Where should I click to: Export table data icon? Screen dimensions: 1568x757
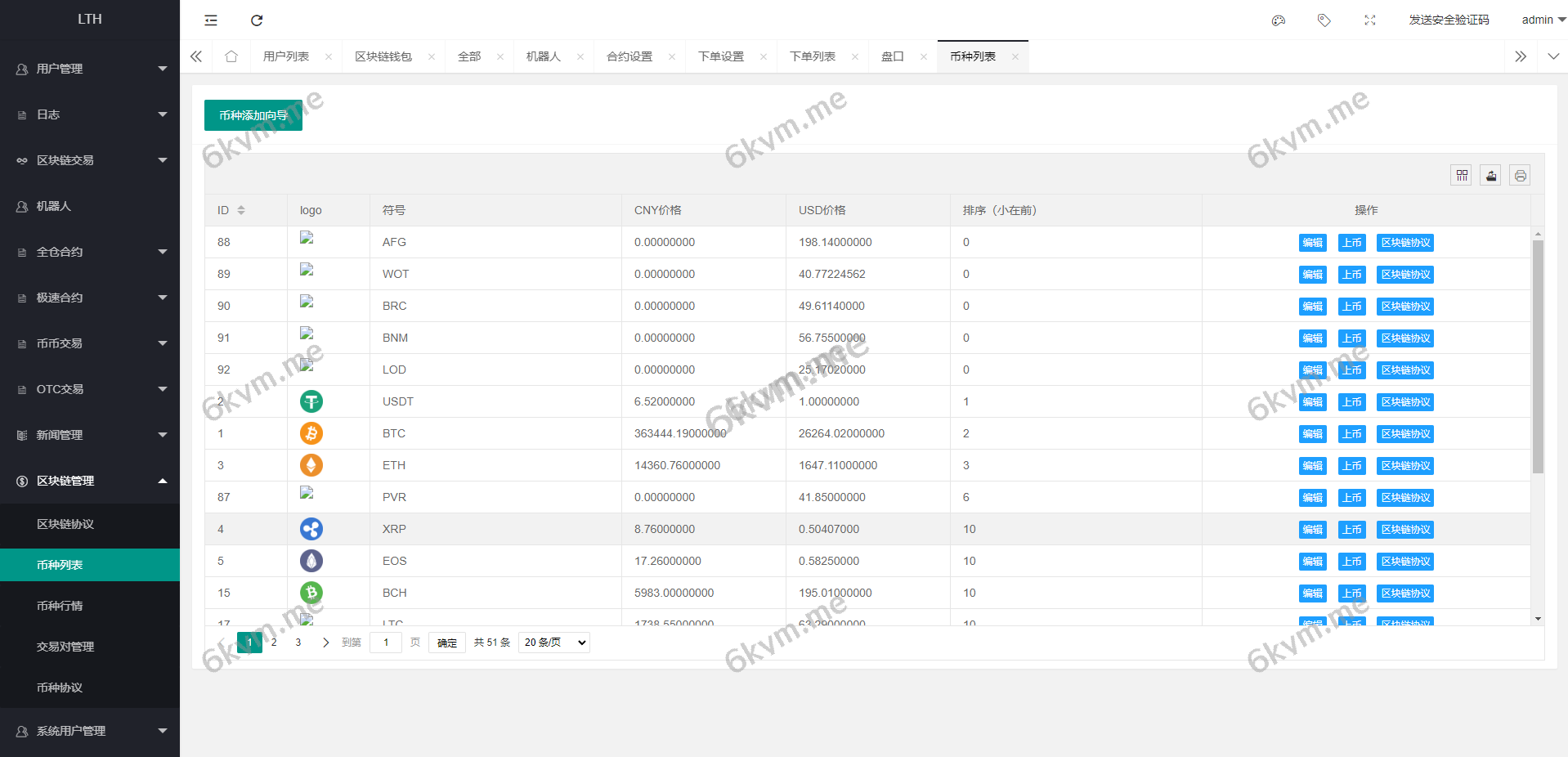click(1491, 176)
